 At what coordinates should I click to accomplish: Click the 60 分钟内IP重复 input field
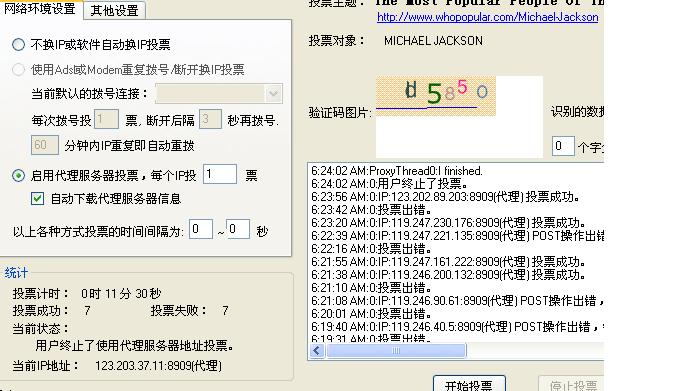pyautogui.click(x=45, y=145)
